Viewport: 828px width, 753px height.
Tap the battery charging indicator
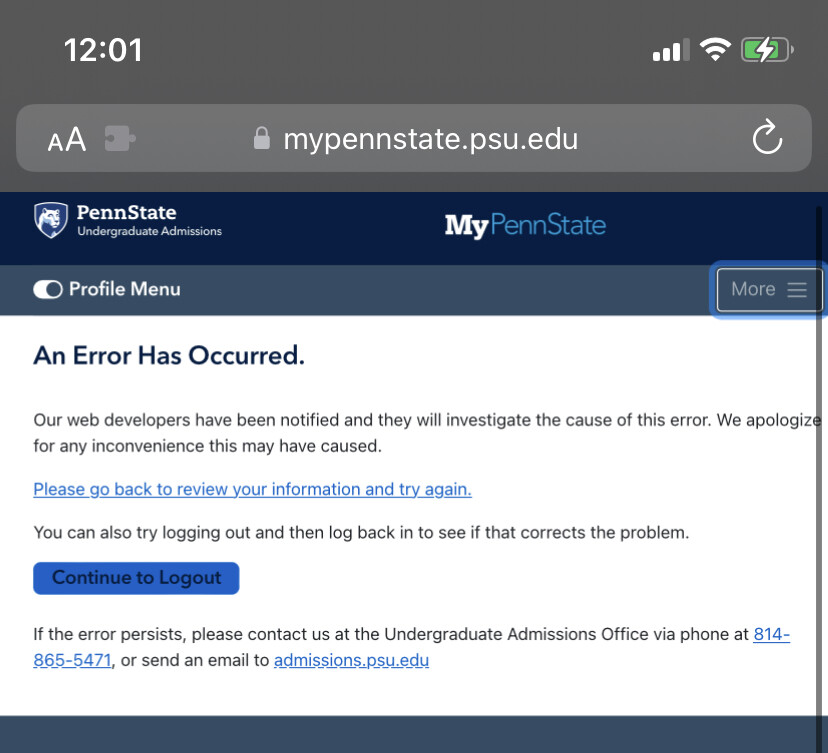[767, 50]
